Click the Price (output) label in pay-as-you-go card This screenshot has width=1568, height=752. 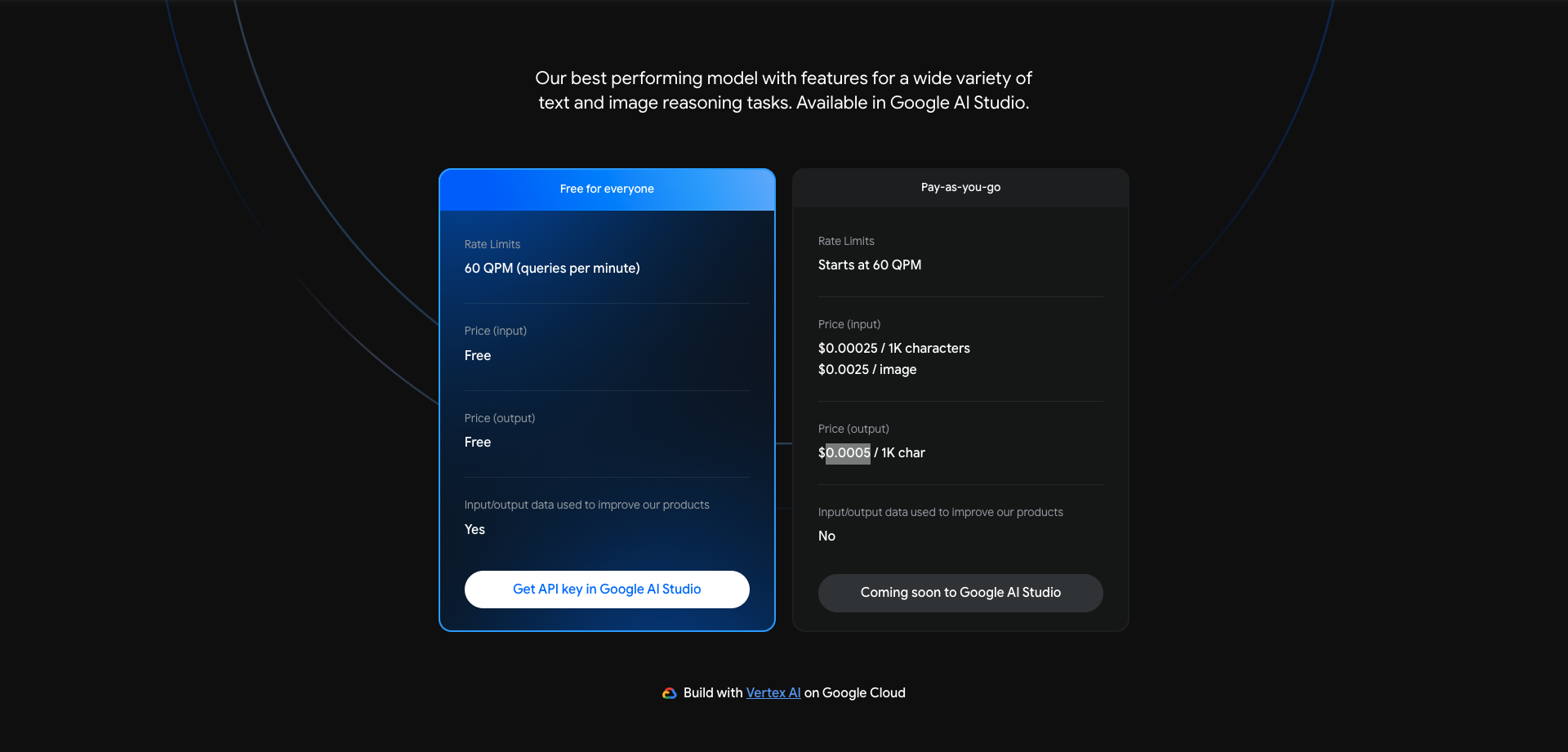point(853,429)
